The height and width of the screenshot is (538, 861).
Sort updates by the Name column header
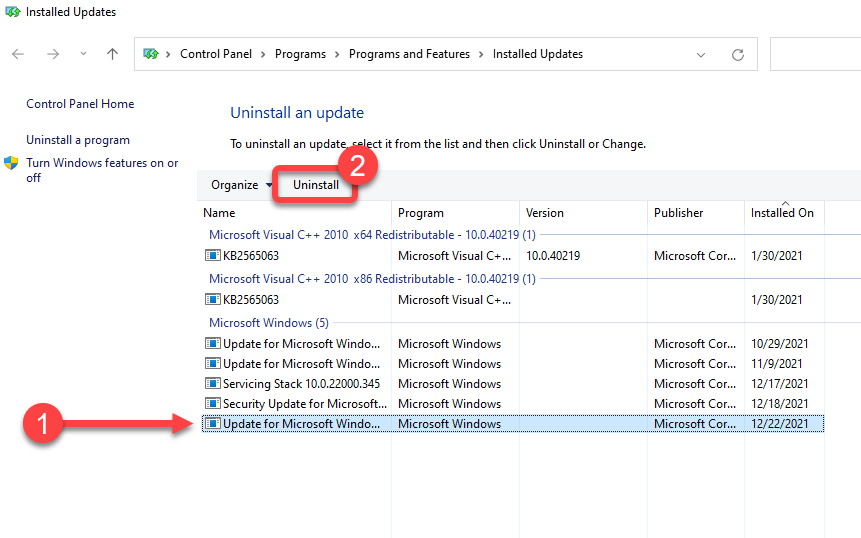(x=220, y=213)
